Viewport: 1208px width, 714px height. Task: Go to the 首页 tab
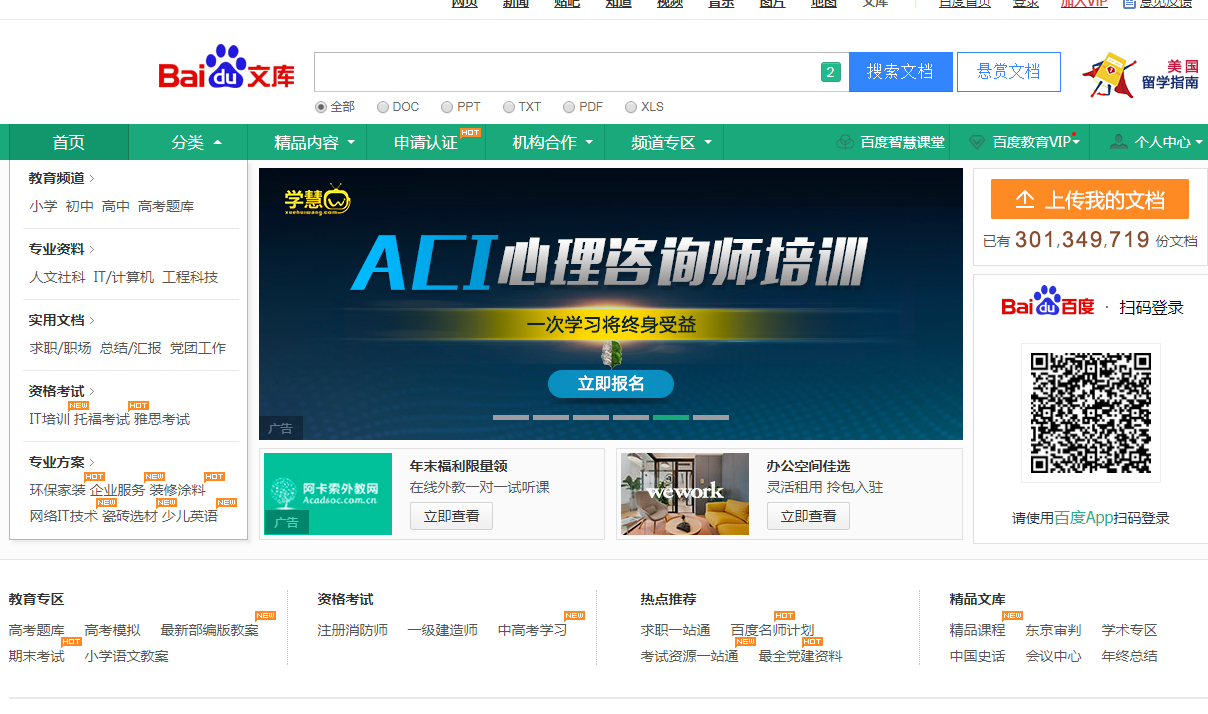coord(69,142)
